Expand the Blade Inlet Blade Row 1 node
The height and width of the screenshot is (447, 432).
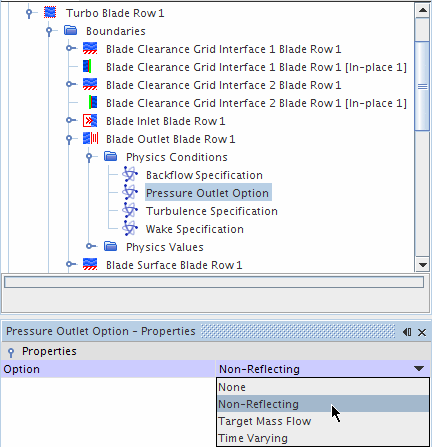pyautogui.click(x=69, y=121)
